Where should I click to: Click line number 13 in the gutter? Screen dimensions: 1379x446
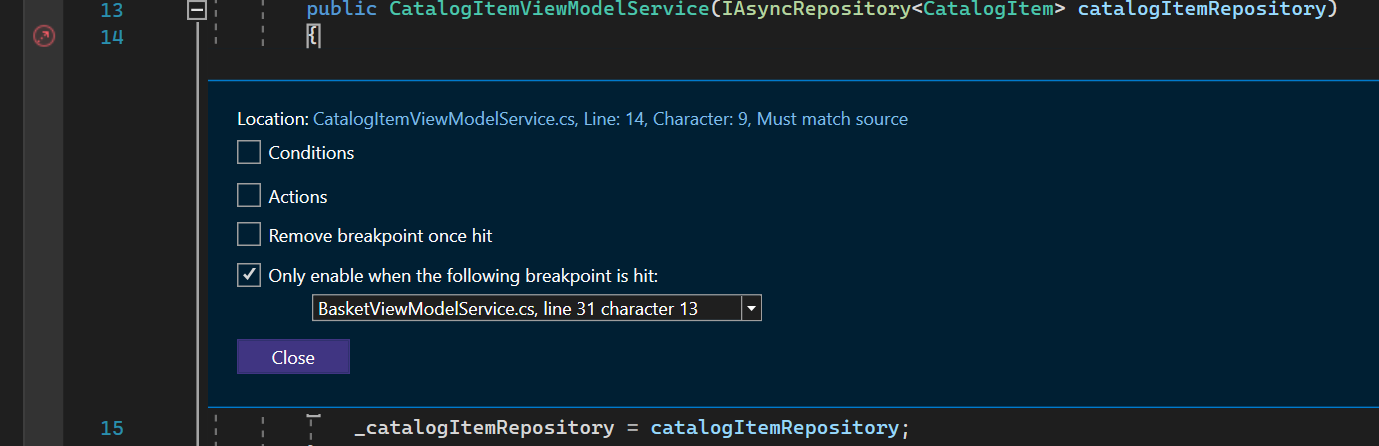(112, 10)
